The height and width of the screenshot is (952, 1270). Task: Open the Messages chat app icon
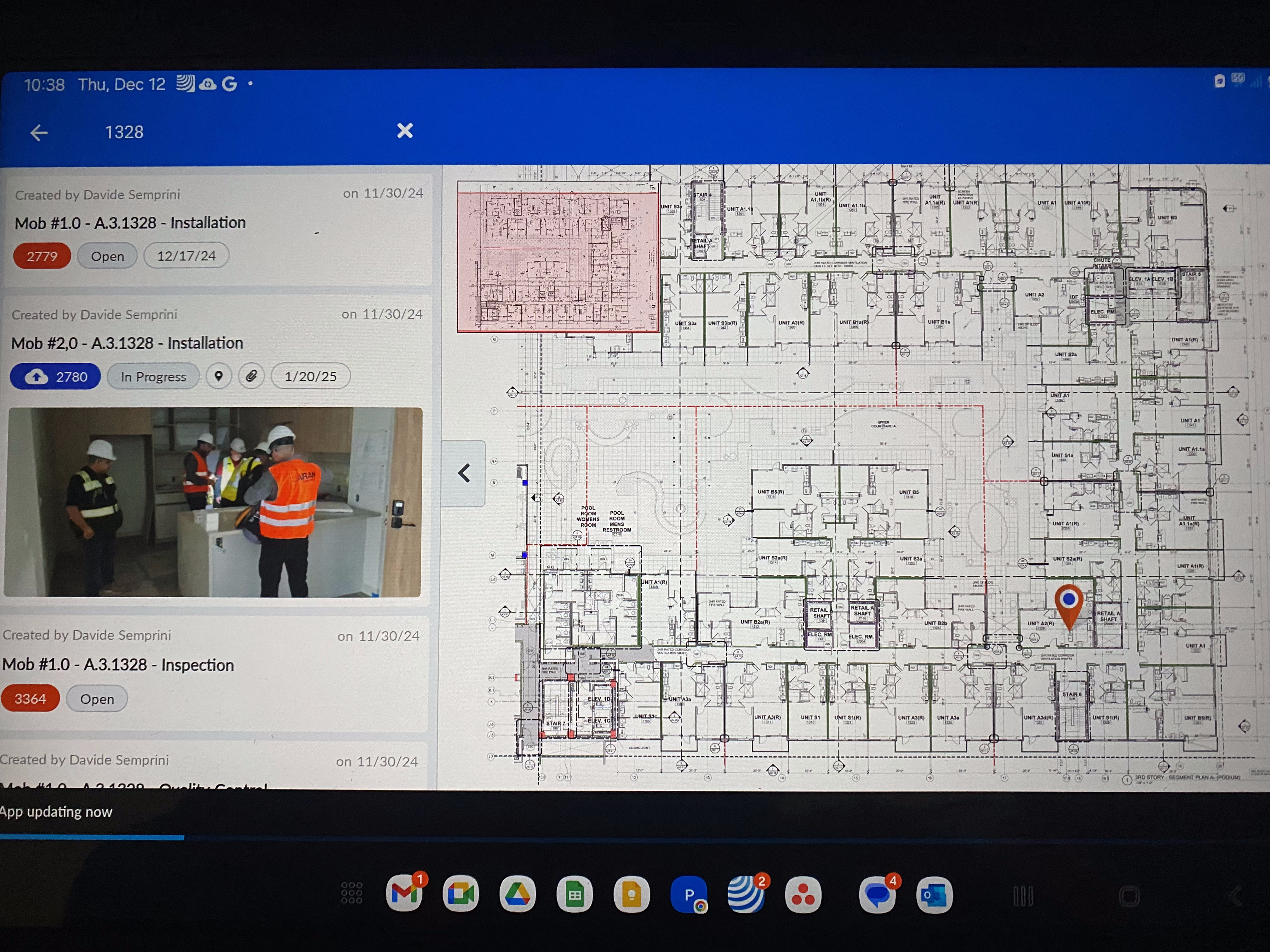pos(877,895)
